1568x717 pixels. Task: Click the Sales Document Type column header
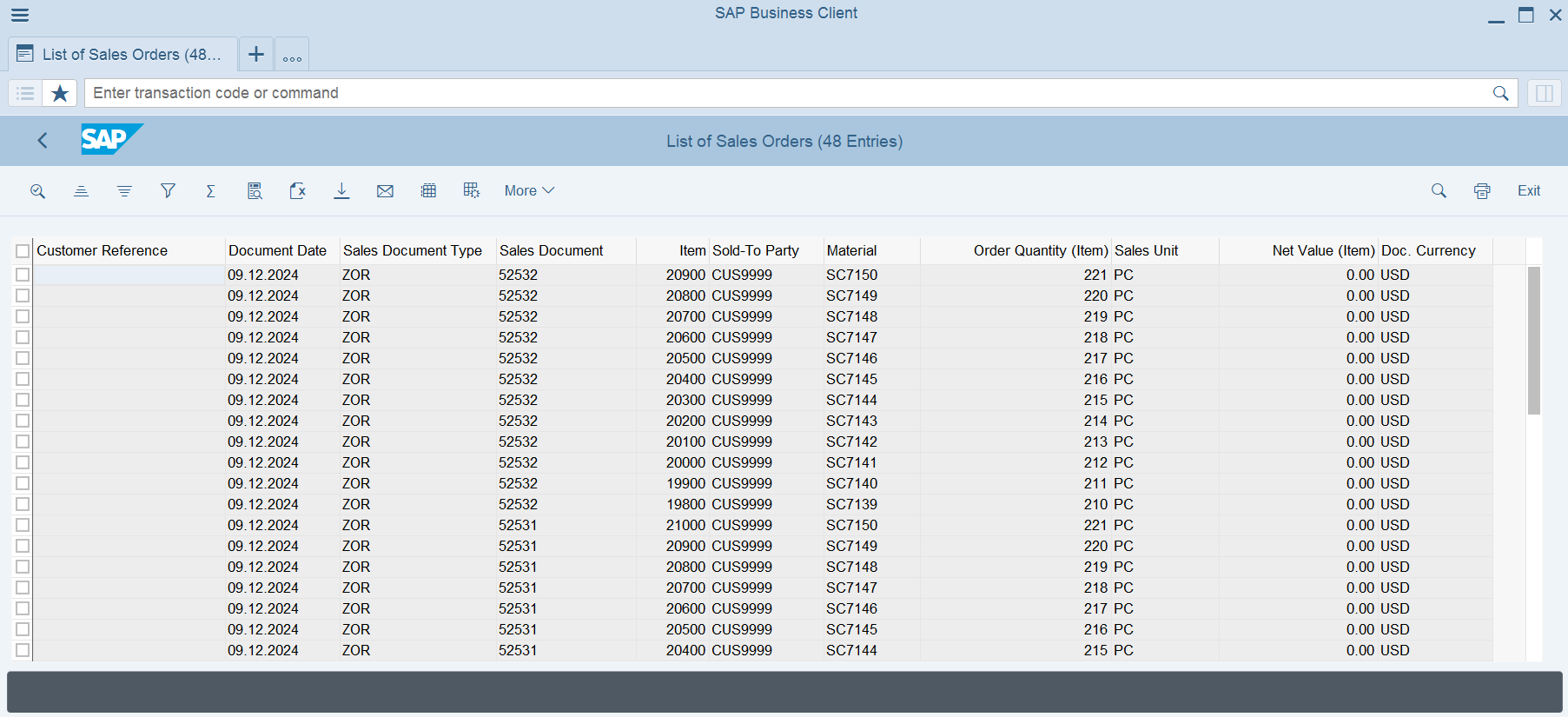pyautogui.click(x=418, y=251)
